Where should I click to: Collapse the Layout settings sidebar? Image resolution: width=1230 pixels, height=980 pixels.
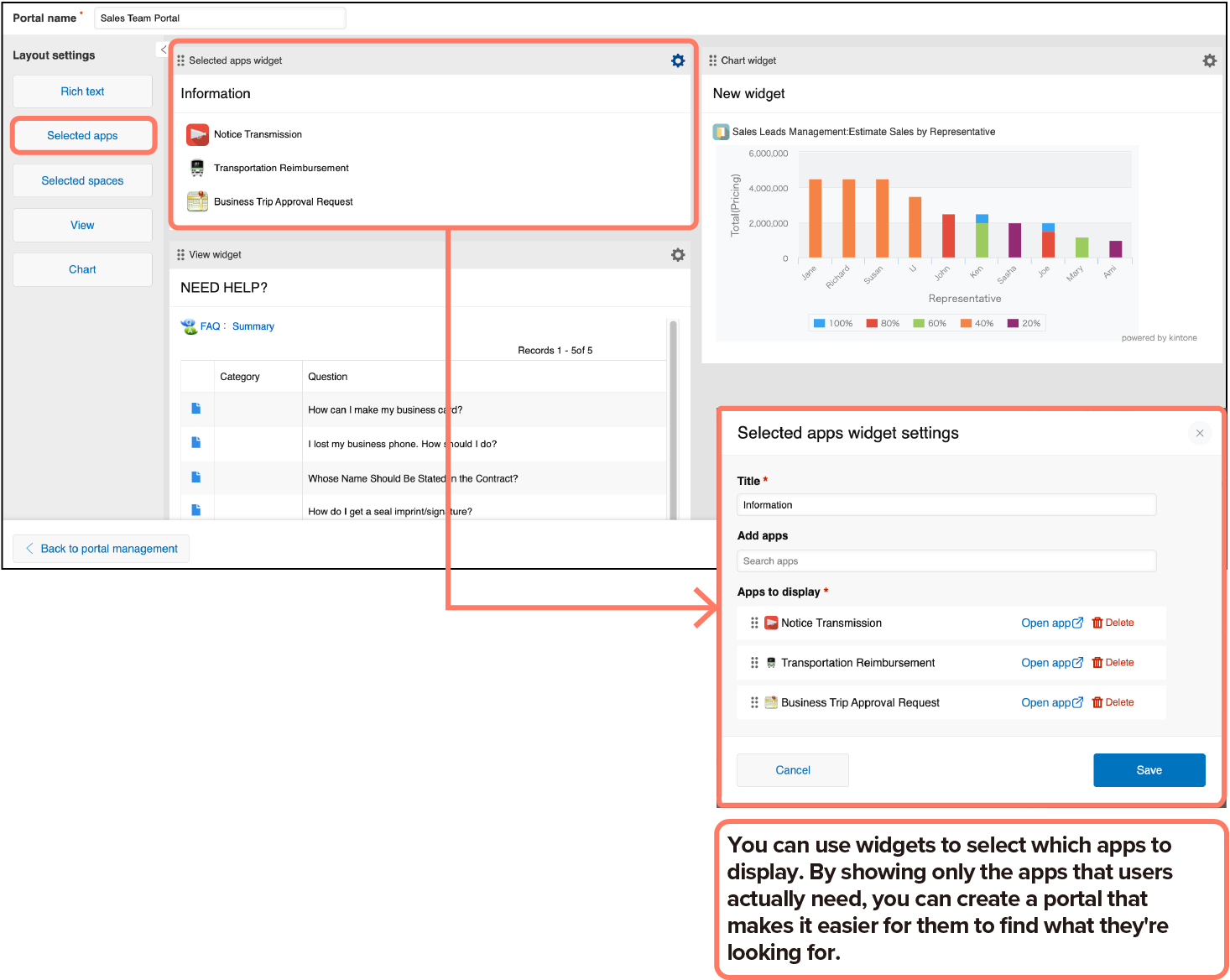[x=163, y=50]
